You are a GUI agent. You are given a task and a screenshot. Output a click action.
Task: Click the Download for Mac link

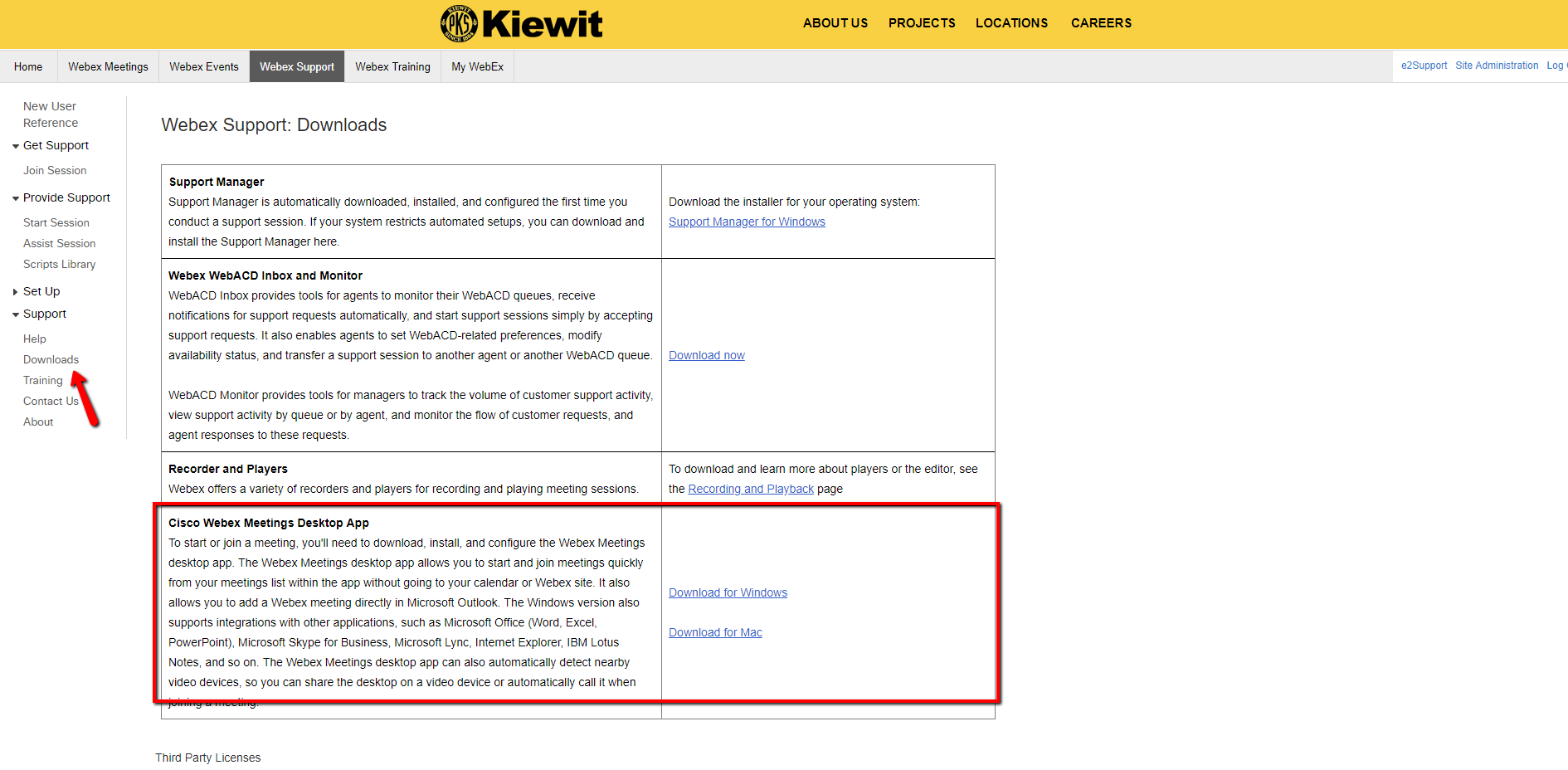click(x=715, y=632)
